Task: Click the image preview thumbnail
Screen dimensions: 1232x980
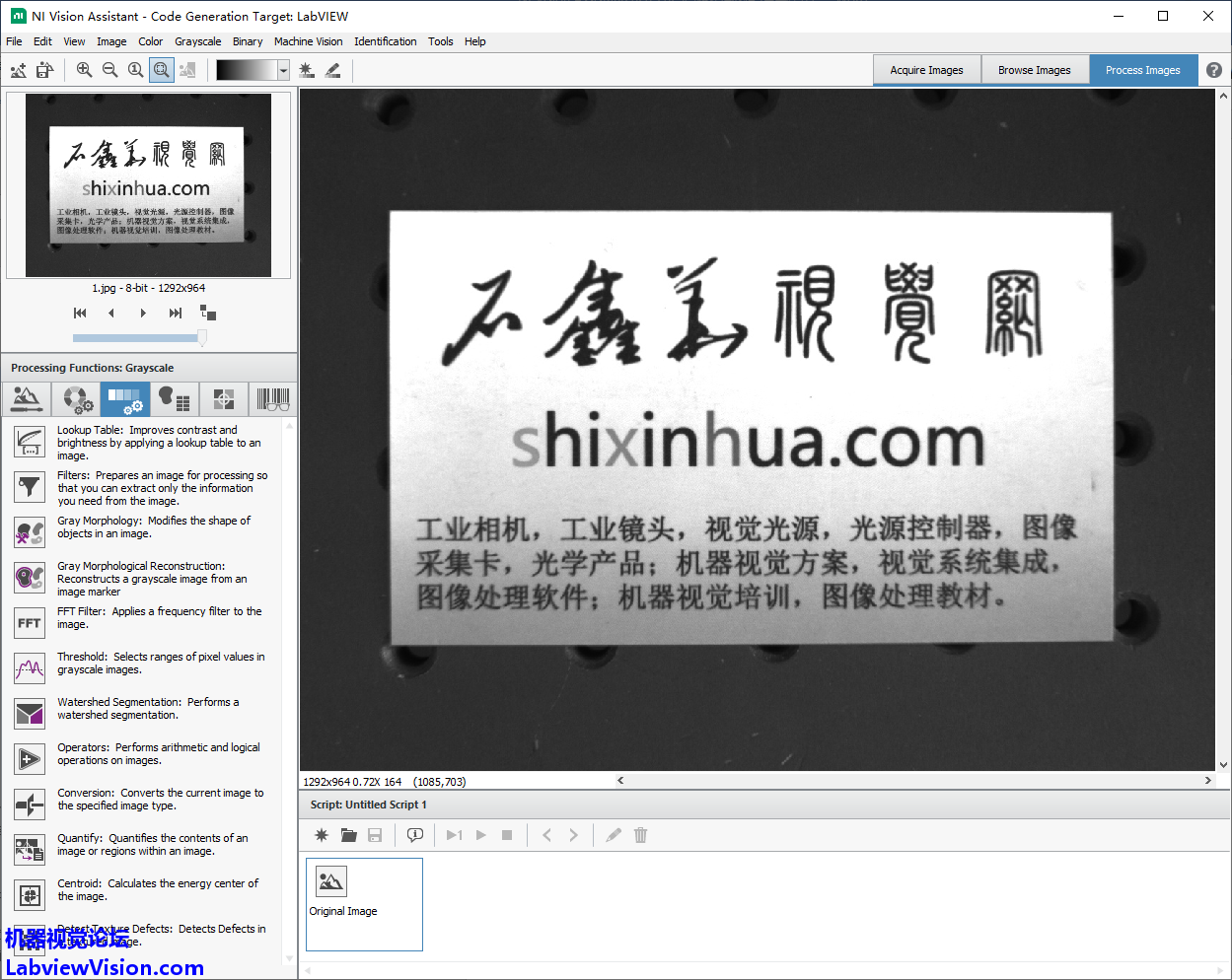Action: 148,185
